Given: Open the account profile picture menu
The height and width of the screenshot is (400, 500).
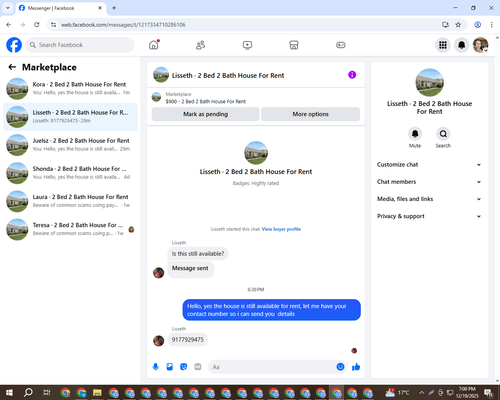Looking at the screenshot, I should [x=480, y=45].
